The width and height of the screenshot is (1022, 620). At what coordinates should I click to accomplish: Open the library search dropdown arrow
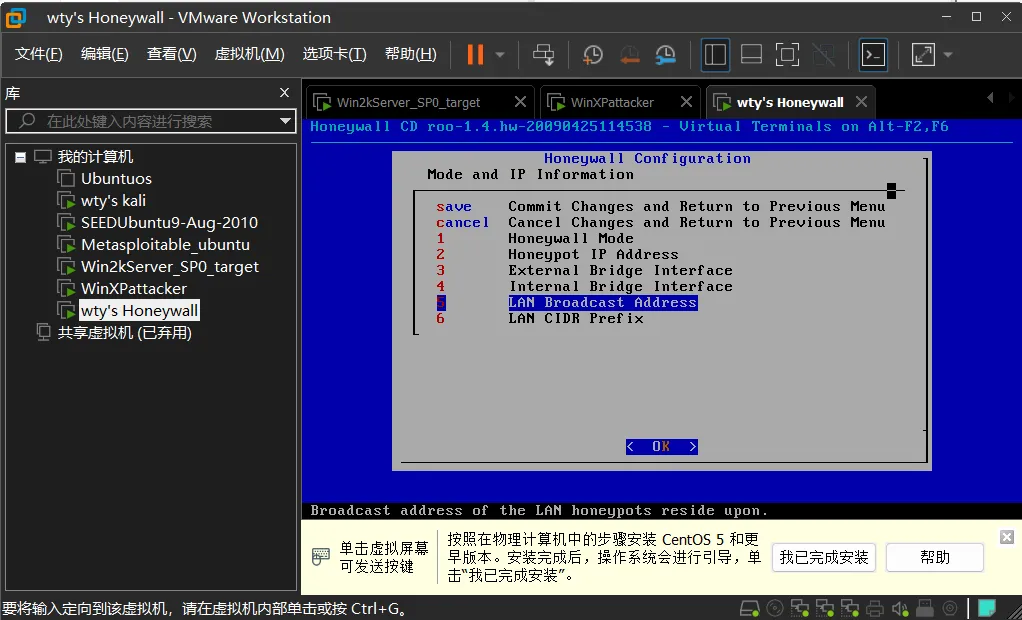[x=285, y=121]
